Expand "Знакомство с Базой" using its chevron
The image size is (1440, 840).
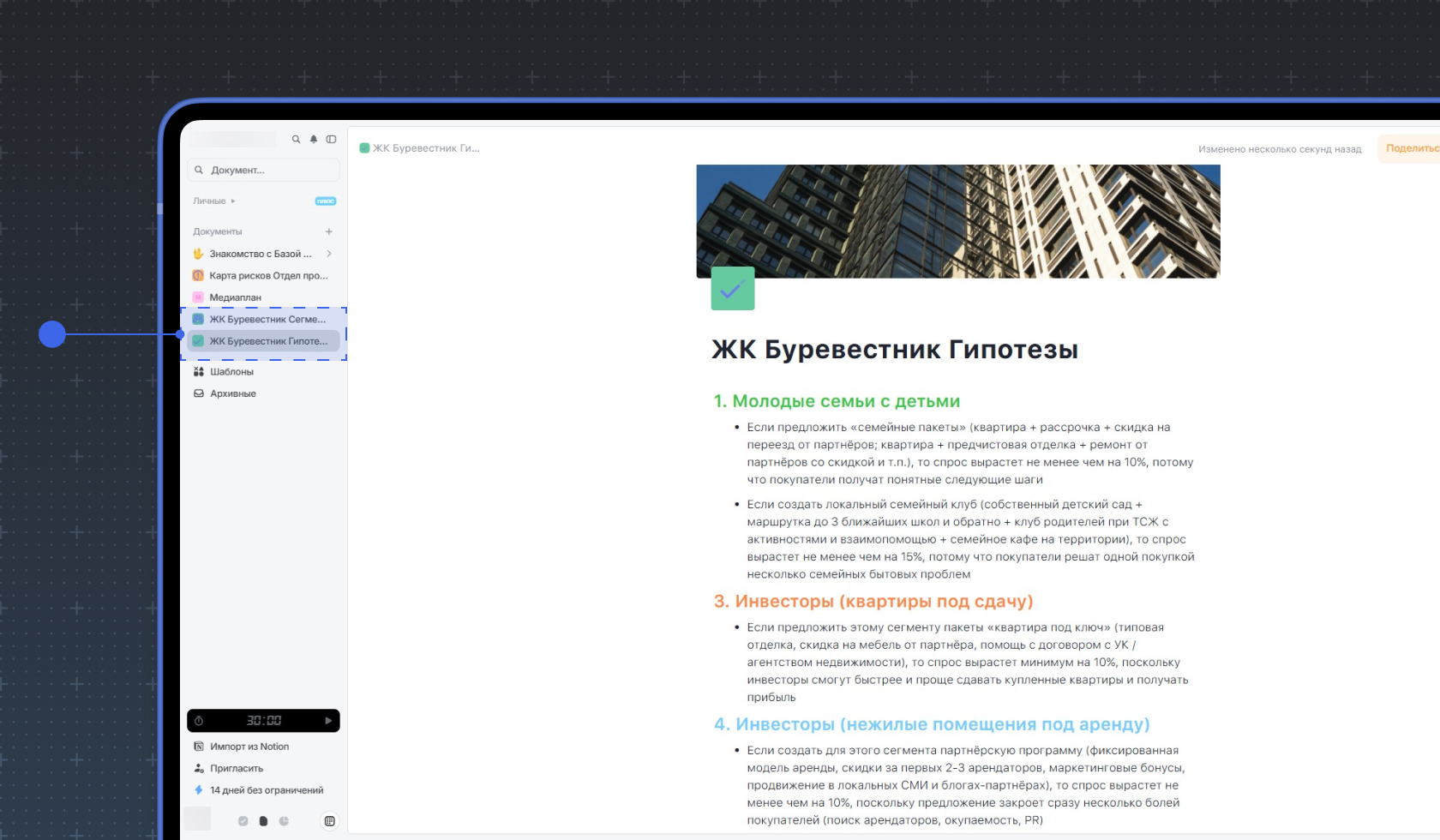coord(329,254)
